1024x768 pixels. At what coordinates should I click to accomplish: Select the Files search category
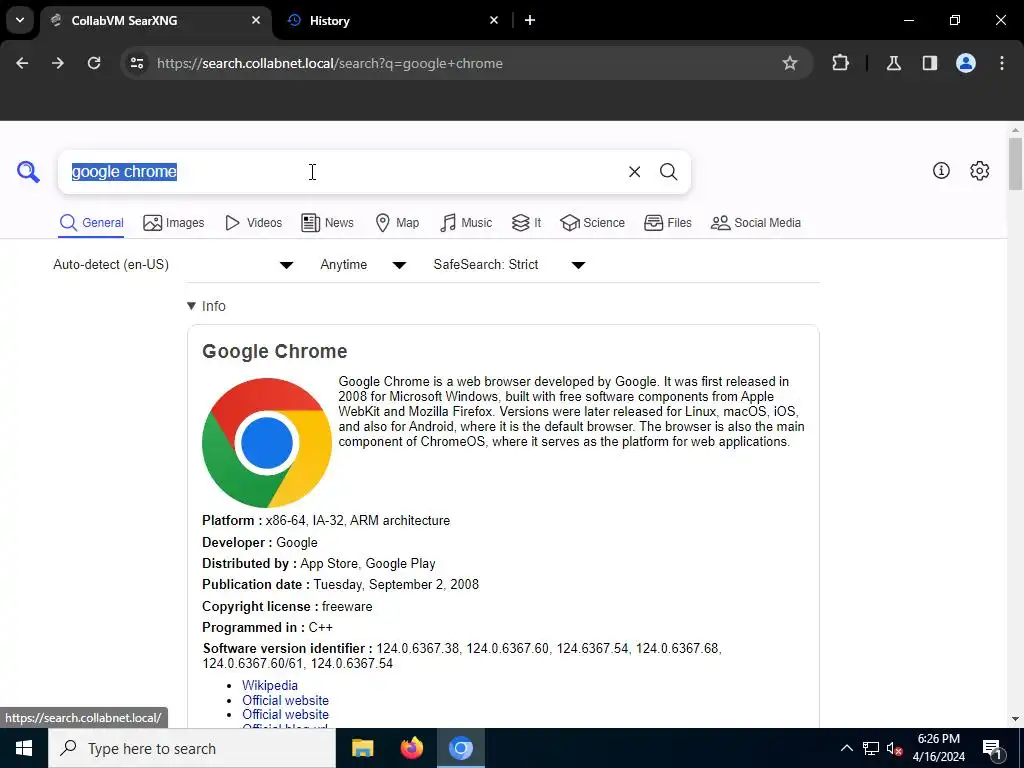(667, 223)
